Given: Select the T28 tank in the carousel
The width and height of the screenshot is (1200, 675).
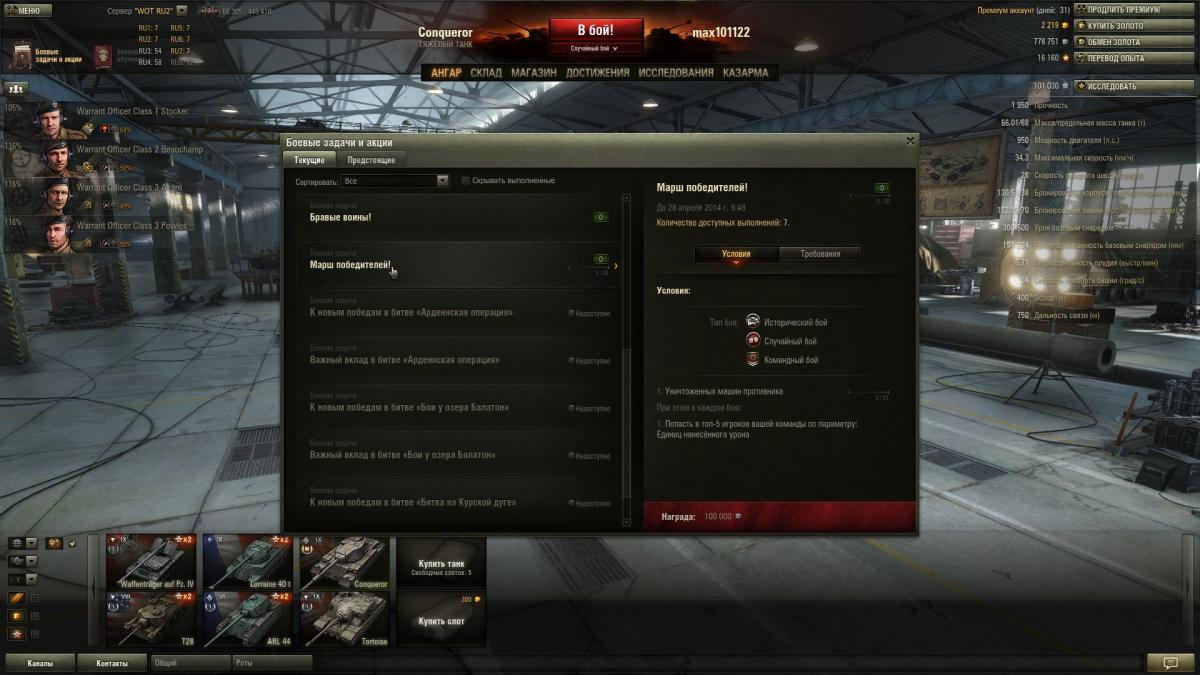Looking at the screenshot, I should coord(151,619).
